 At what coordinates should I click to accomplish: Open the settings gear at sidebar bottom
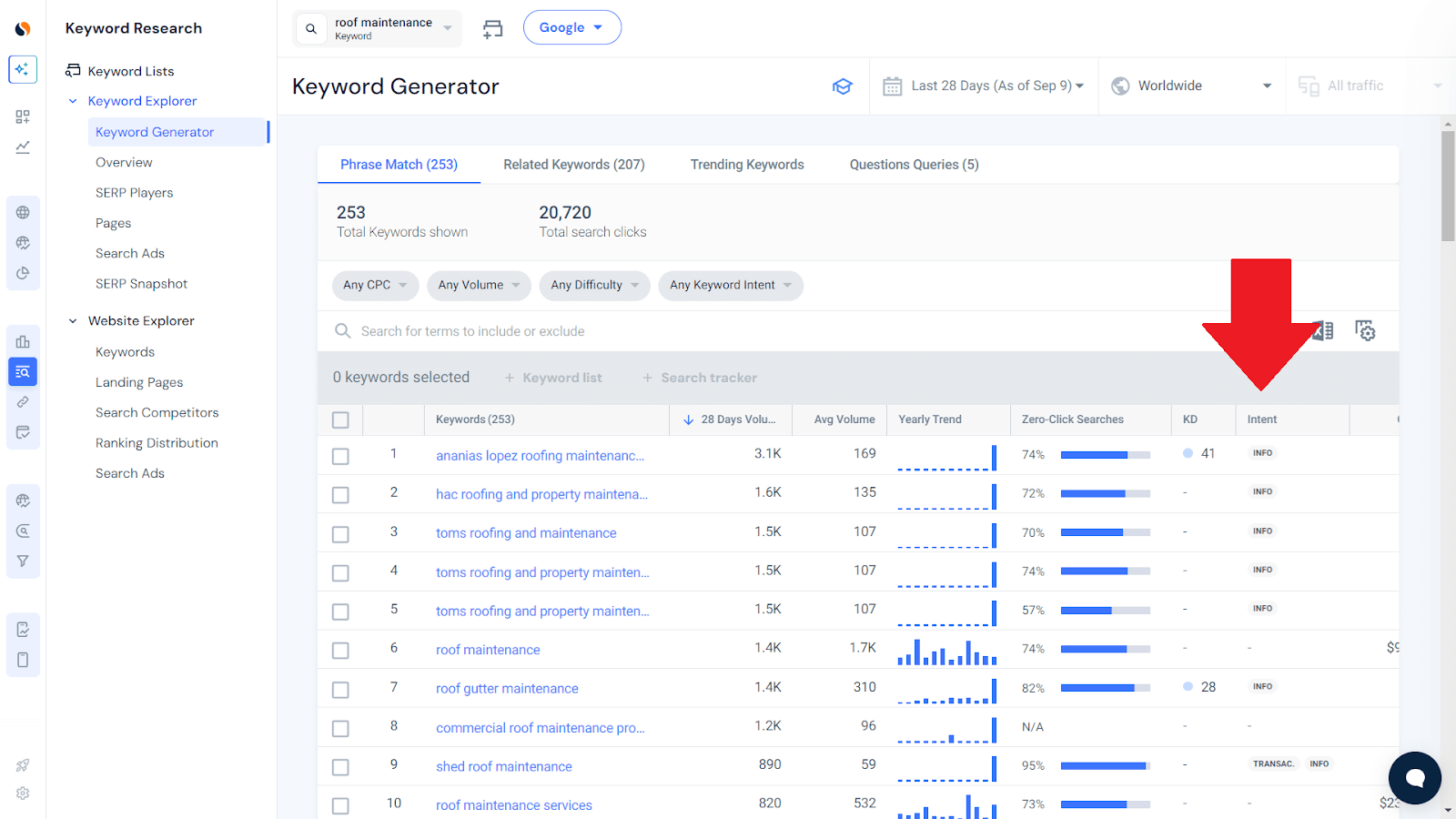click(23, 794)
